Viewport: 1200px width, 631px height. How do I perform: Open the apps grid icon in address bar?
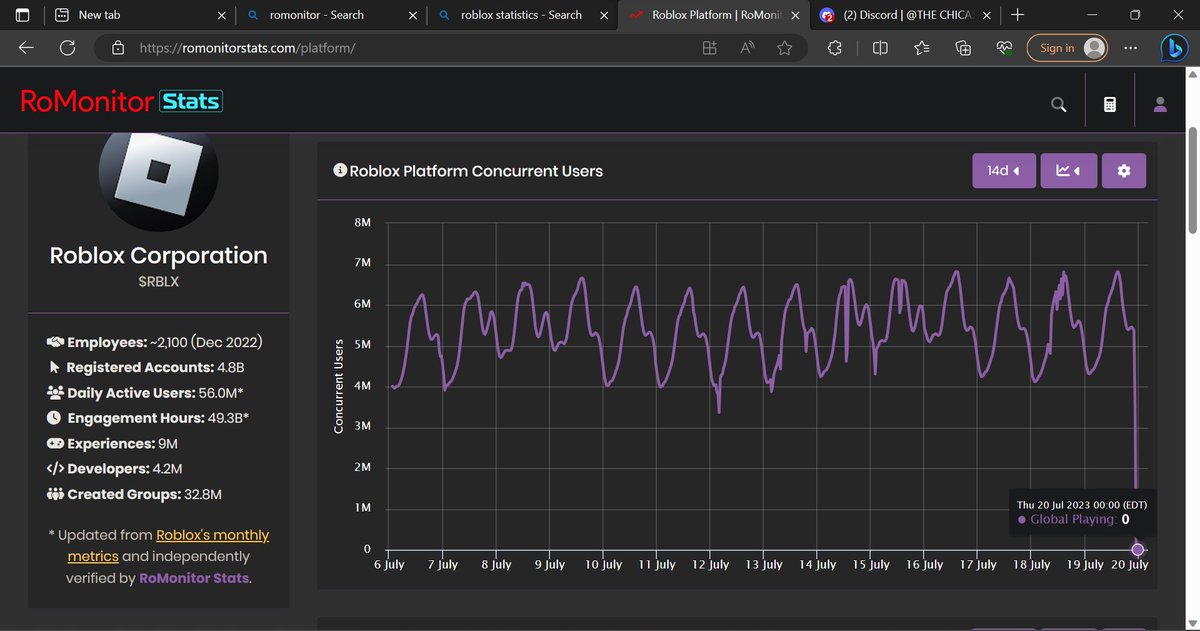click(x=710, y=48)
